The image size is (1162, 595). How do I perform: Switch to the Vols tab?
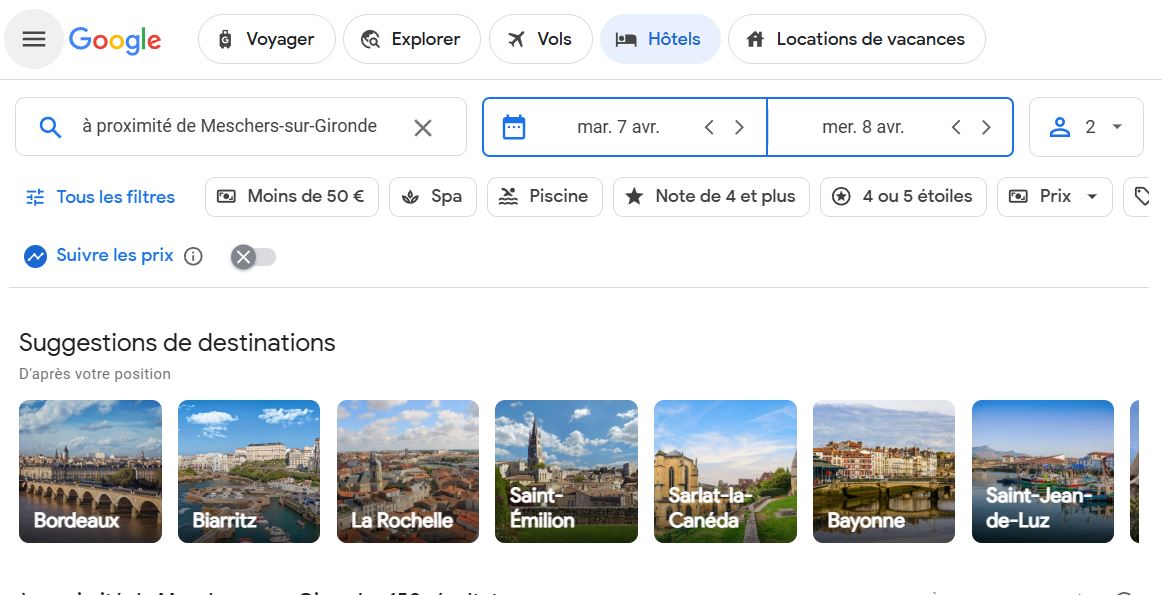540,40
